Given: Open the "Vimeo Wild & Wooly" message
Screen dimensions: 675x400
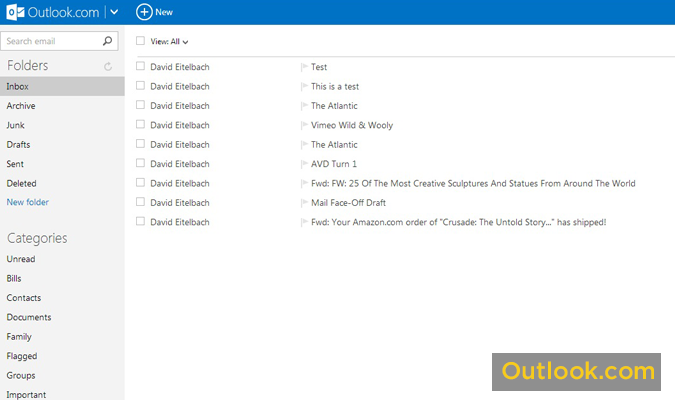Looking at the screenshot, I should pyautogui.click(x=352, y=125).
